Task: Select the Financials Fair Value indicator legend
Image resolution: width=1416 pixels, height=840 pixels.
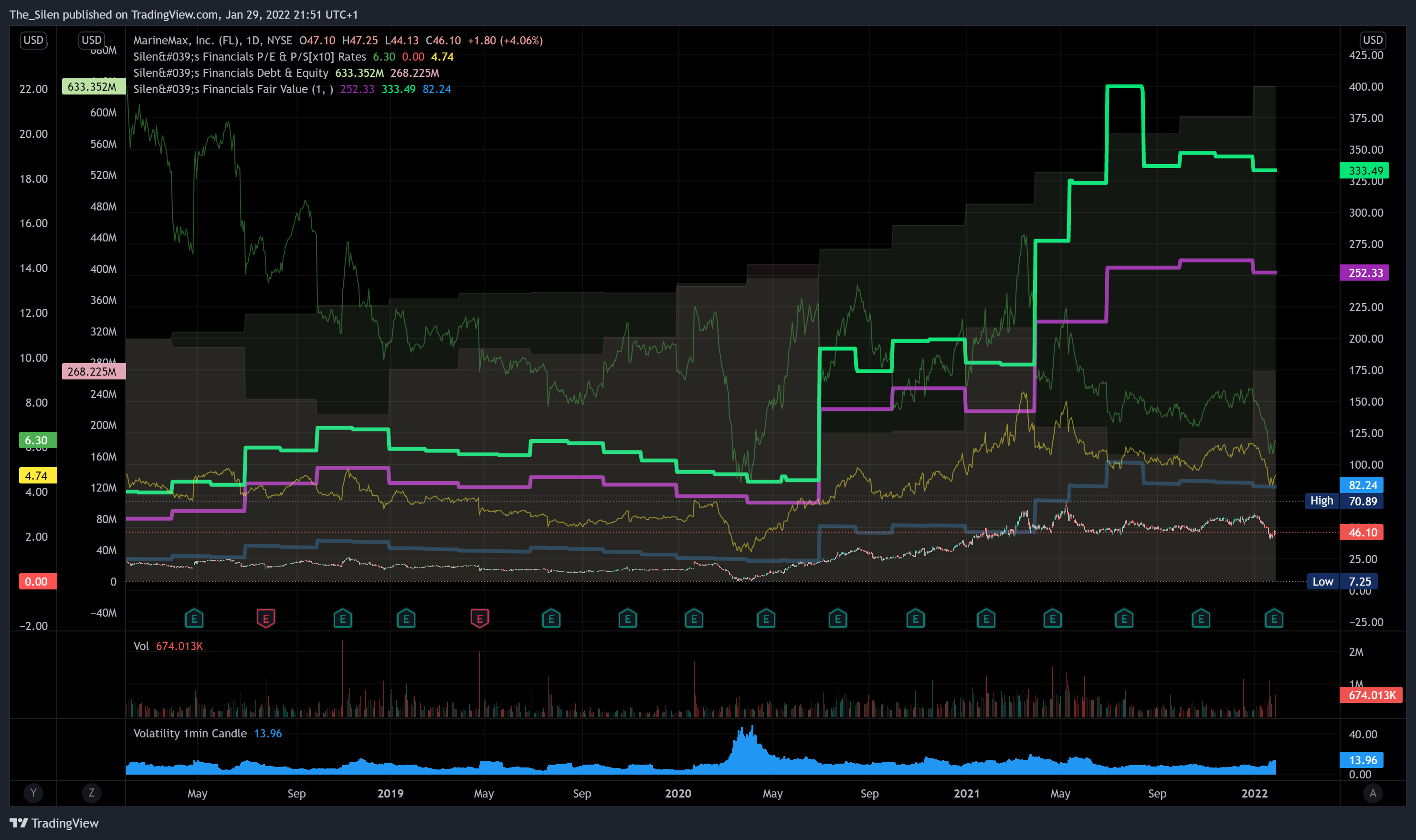Action: [x=233, y=89]
